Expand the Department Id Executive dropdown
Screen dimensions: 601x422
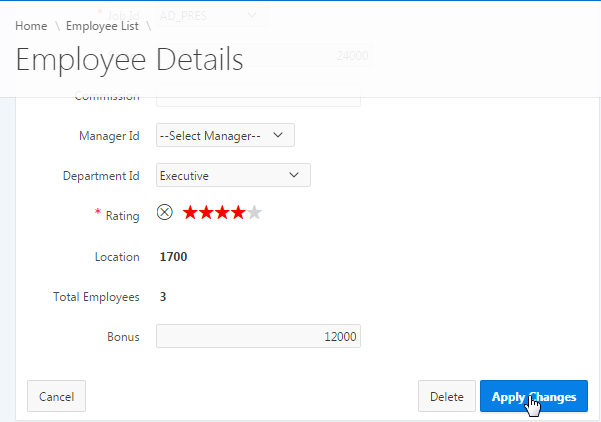(x=234, y=175)
